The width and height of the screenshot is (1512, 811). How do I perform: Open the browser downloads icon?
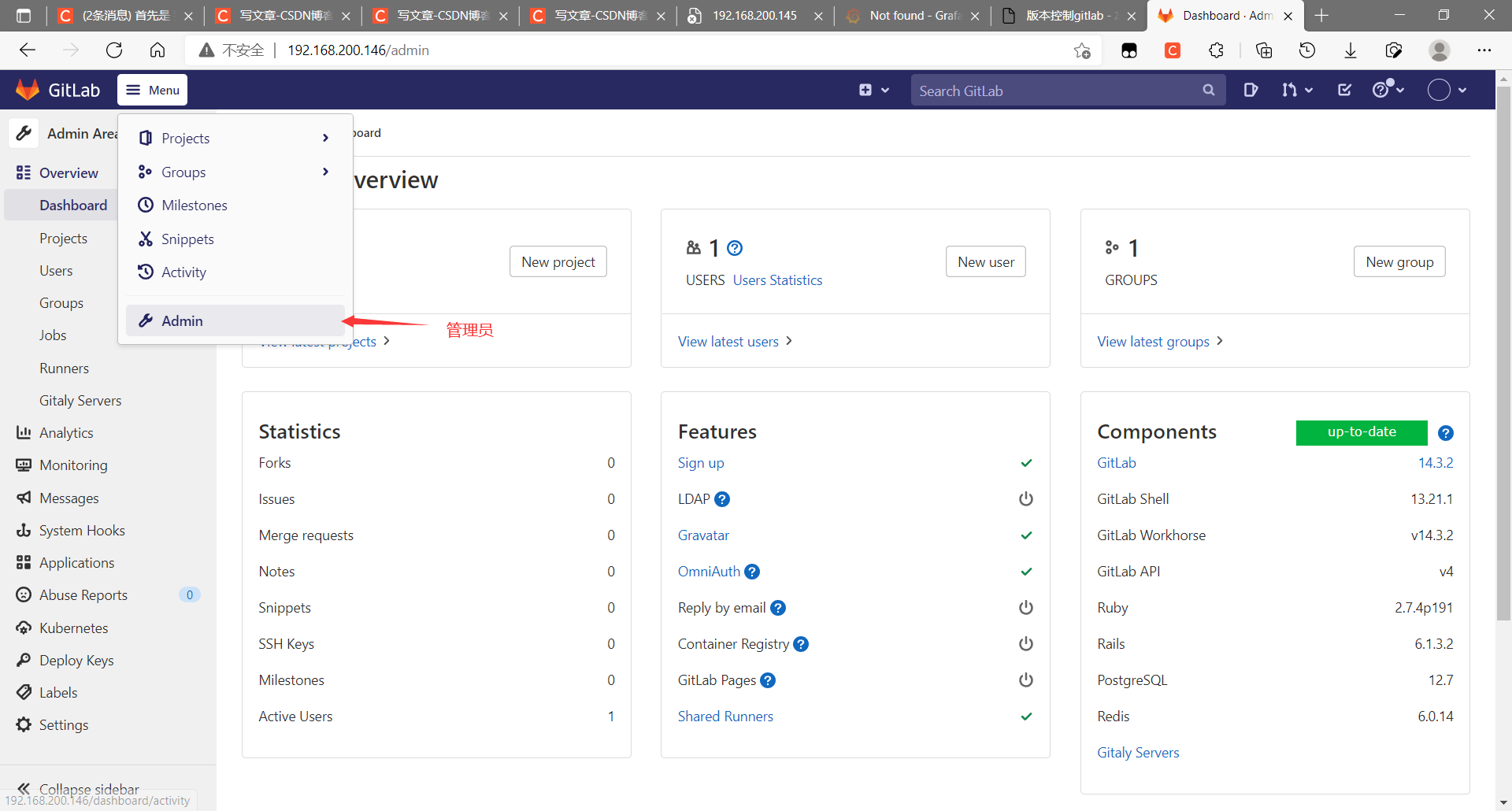[1351, 50]
